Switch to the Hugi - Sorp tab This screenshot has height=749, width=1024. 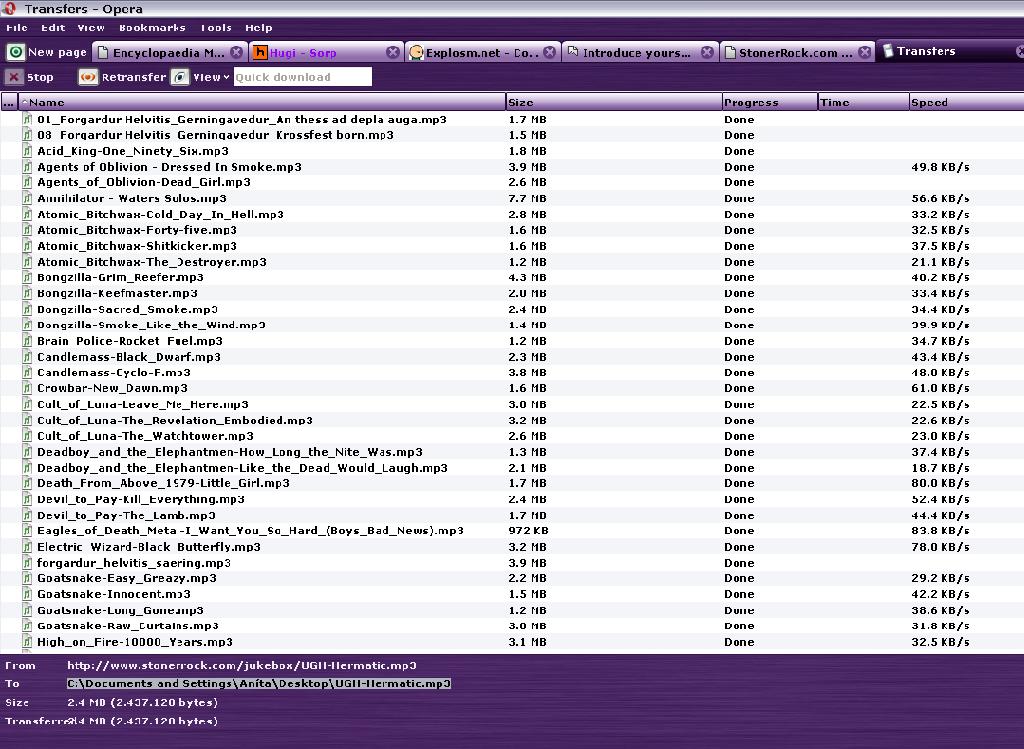(x=325, y=53)
